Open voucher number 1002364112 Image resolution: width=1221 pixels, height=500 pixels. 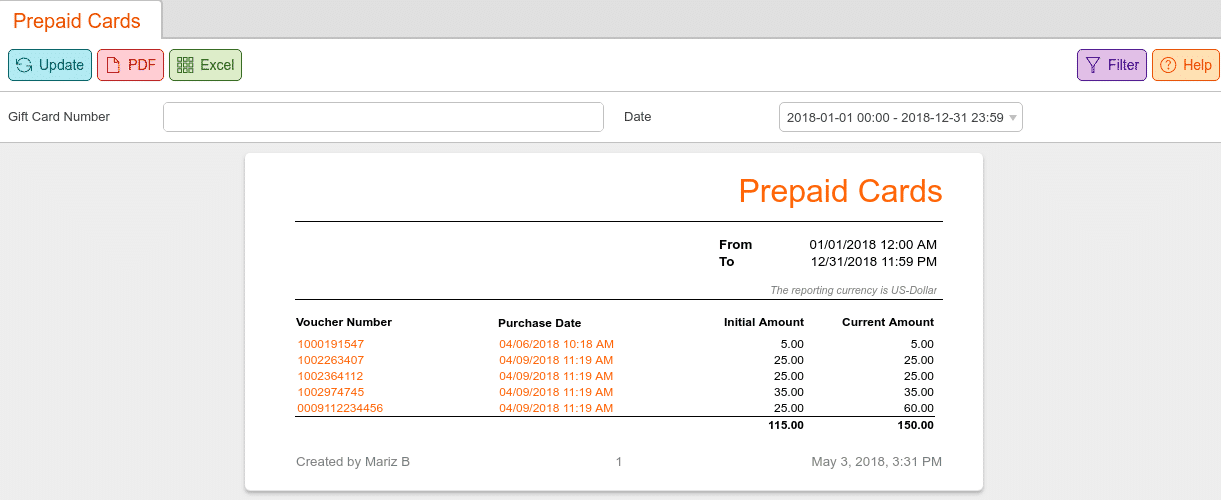click(330, 376)
